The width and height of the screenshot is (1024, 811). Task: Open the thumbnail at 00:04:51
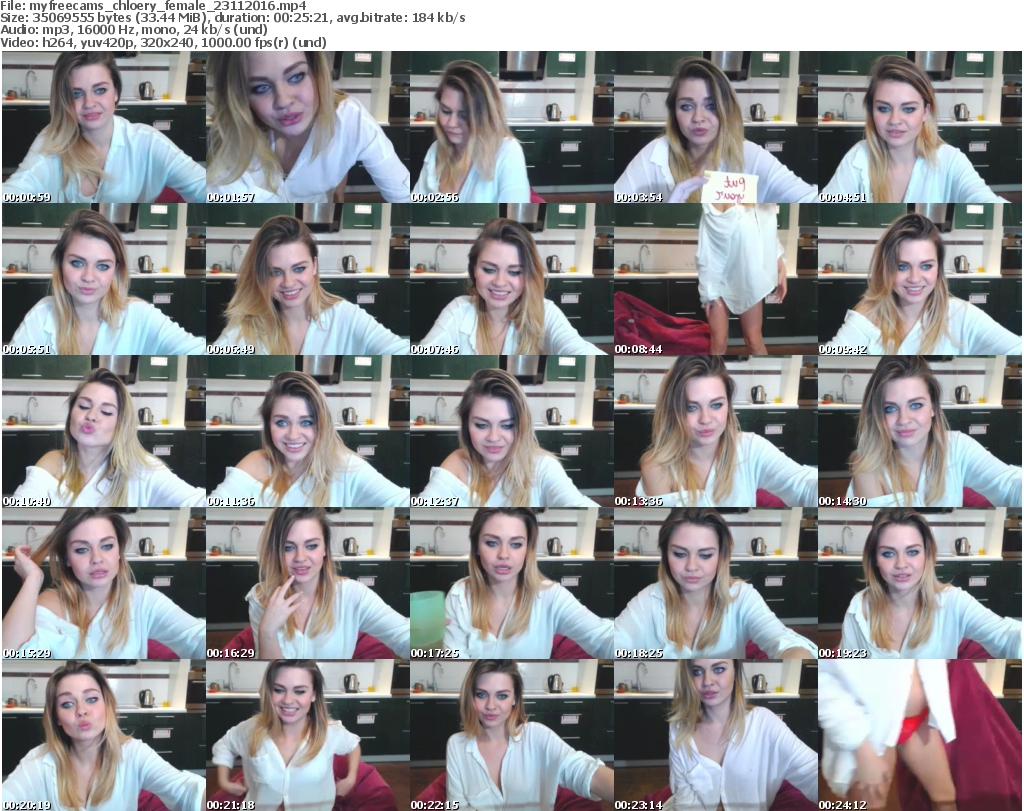(x=920, y=127)
